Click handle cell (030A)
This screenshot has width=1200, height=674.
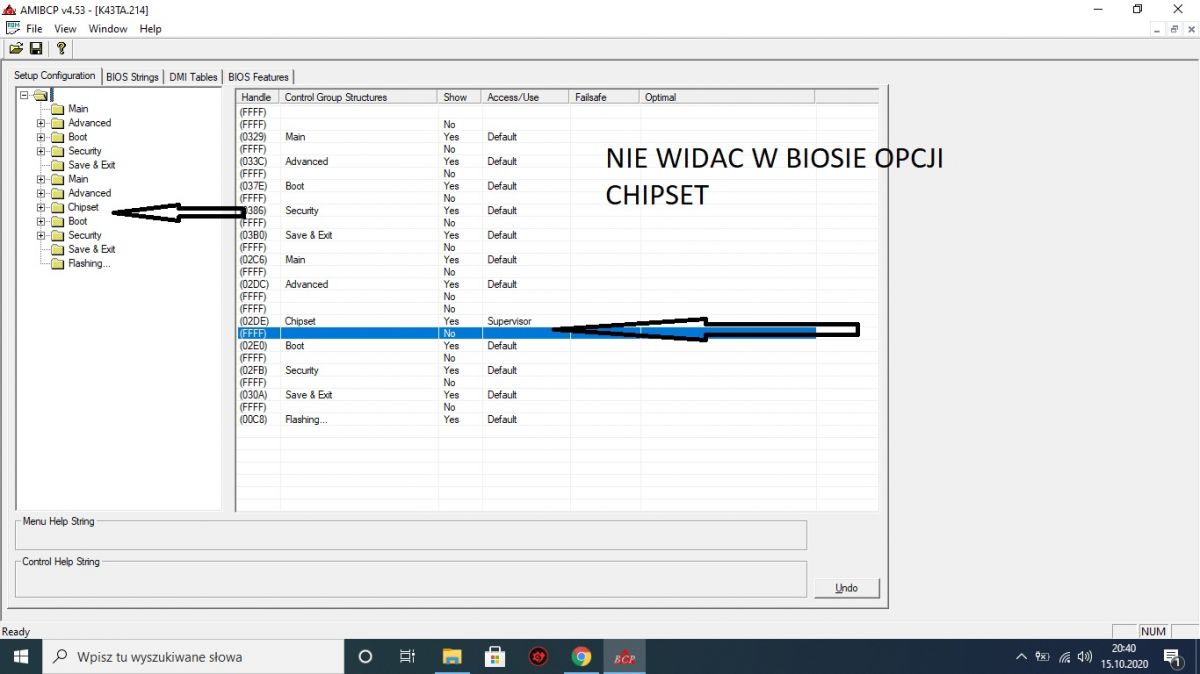point(253,395)
